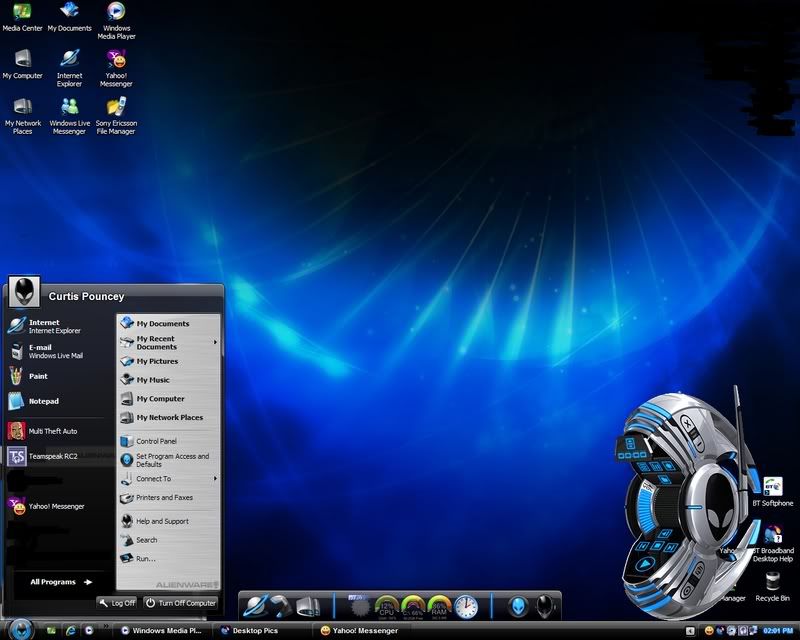The width and height of the screenshot is (800, 640).
Task: Open Control Panel from Start menu
Action: (169, 441)
